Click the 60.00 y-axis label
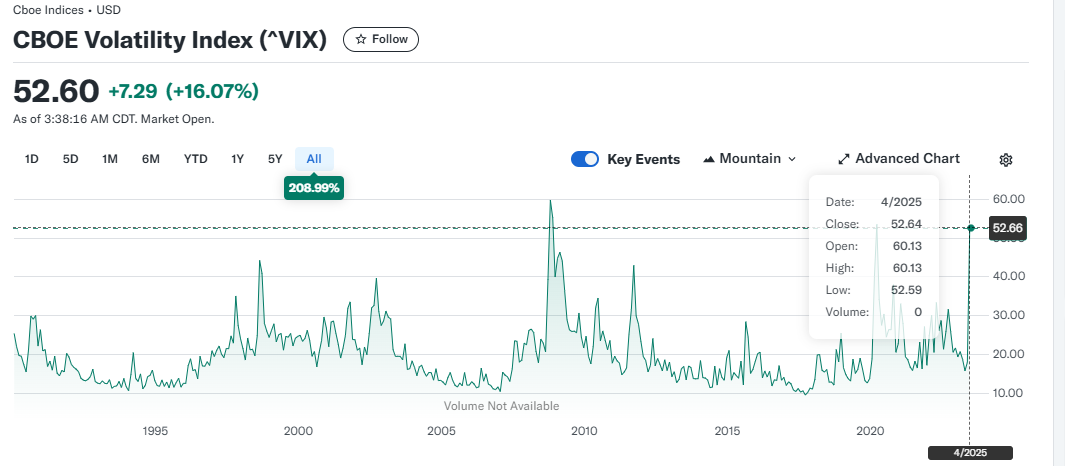 click(1007, 199)
